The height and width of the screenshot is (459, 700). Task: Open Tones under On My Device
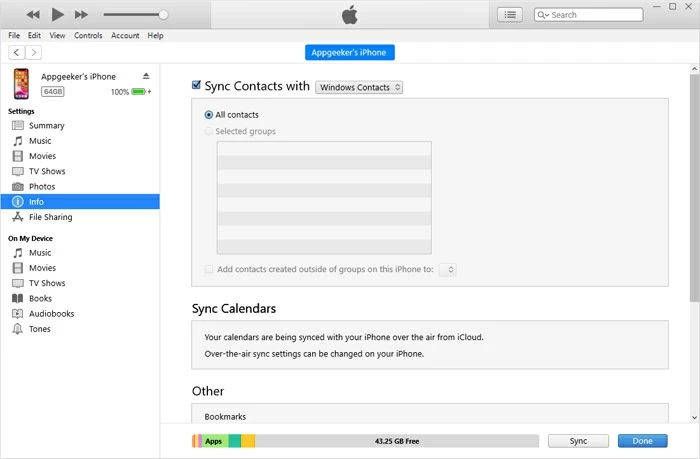(x=40, y=329)
